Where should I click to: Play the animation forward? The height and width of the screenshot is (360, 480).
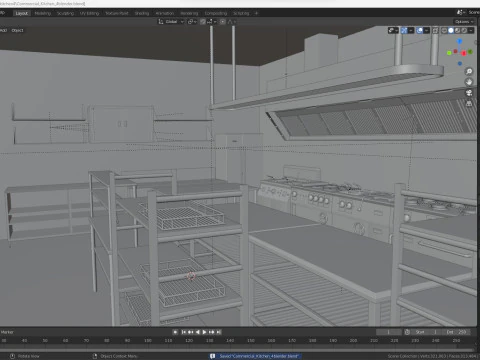click(x=205, y=332)
